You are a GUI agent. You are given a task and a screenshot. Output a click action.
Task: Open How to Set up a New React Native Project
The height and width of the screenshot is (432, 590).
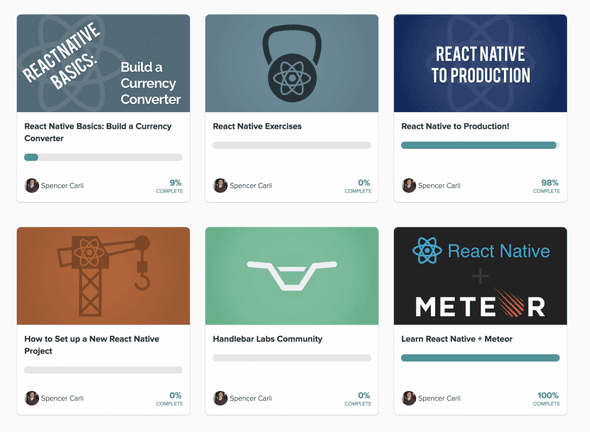pos(92,345)
